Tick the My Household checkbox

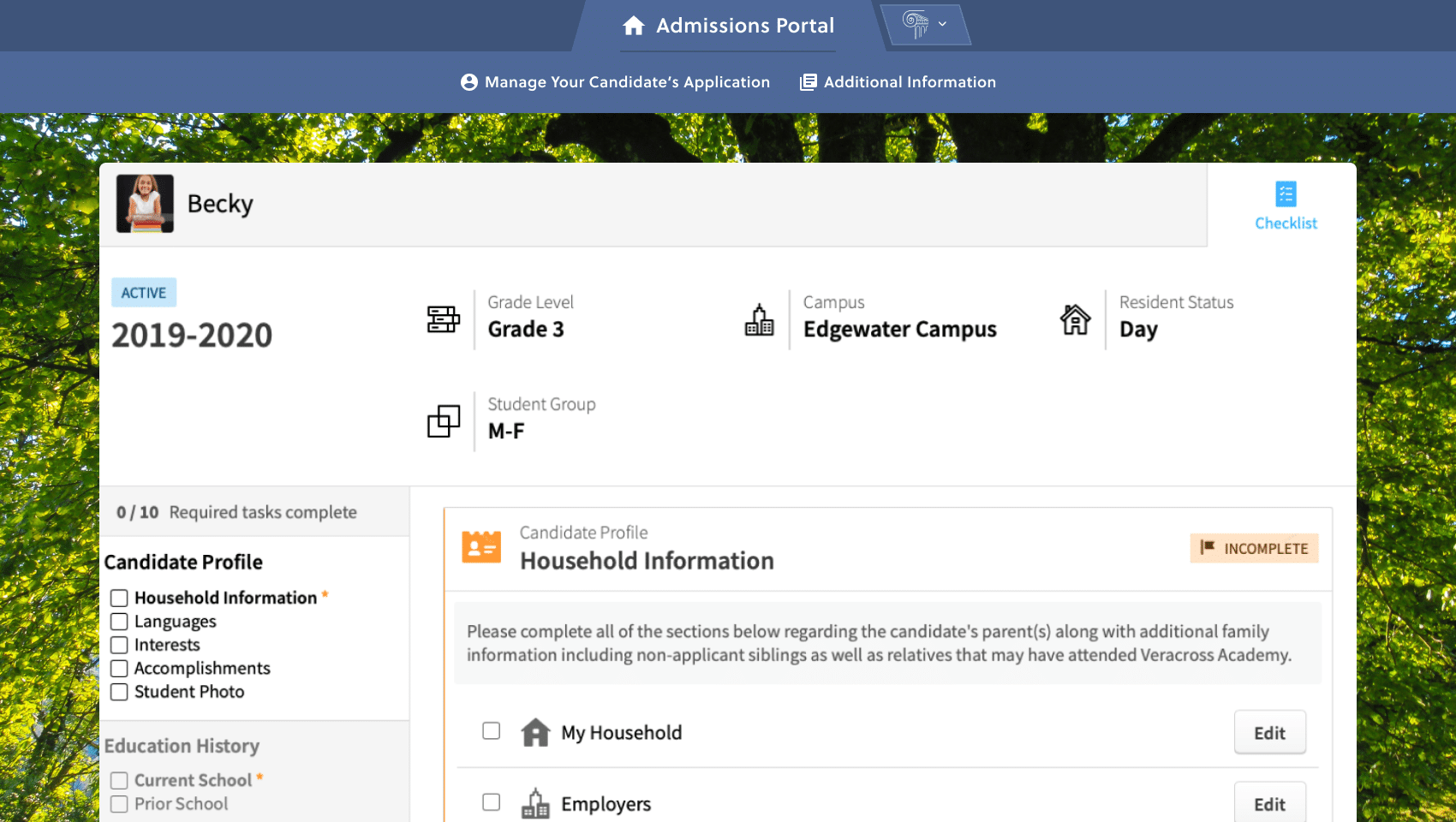491,731
